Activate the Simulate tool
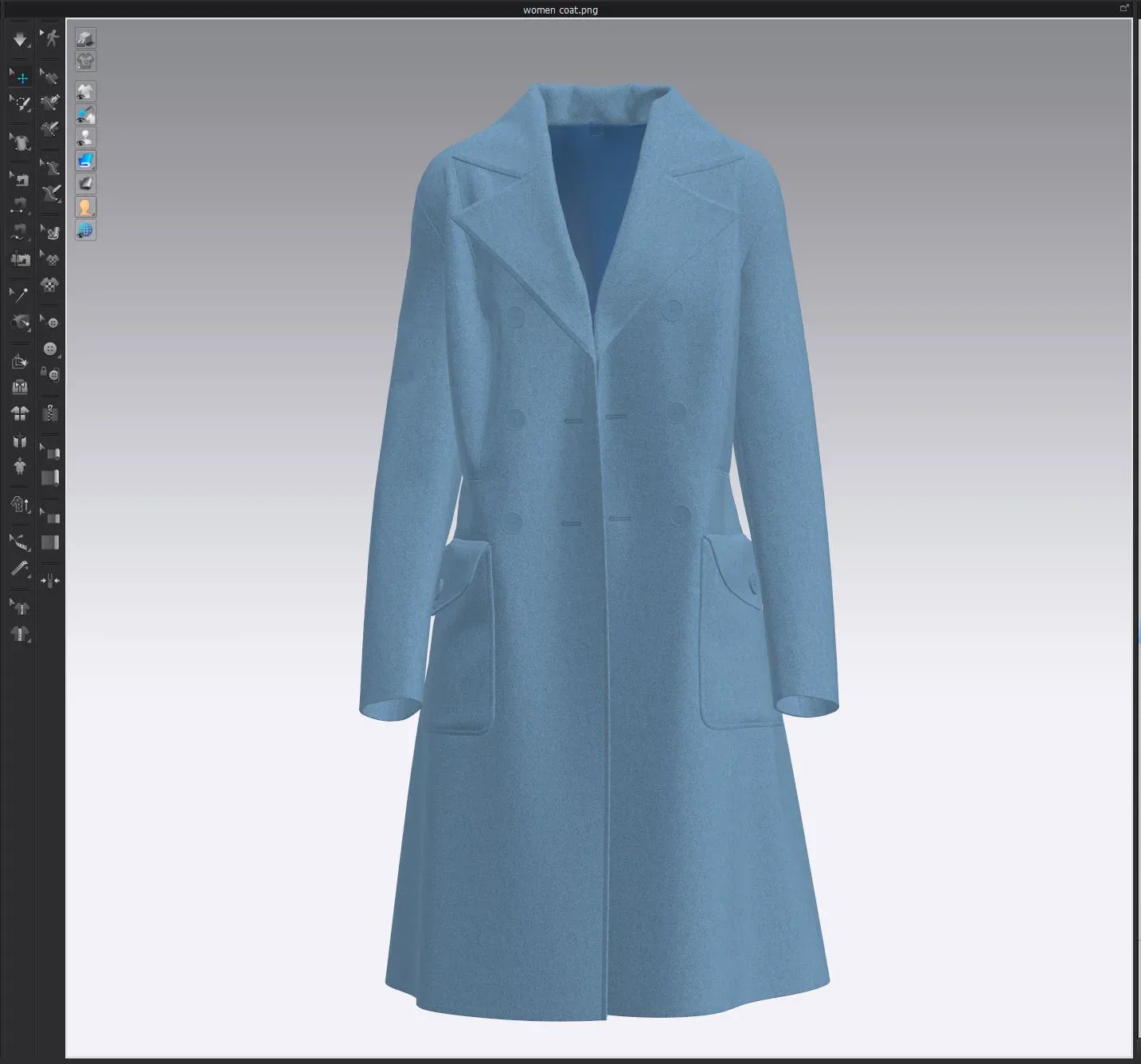This screenshot has width=1141, height=1064. (20, 40)
